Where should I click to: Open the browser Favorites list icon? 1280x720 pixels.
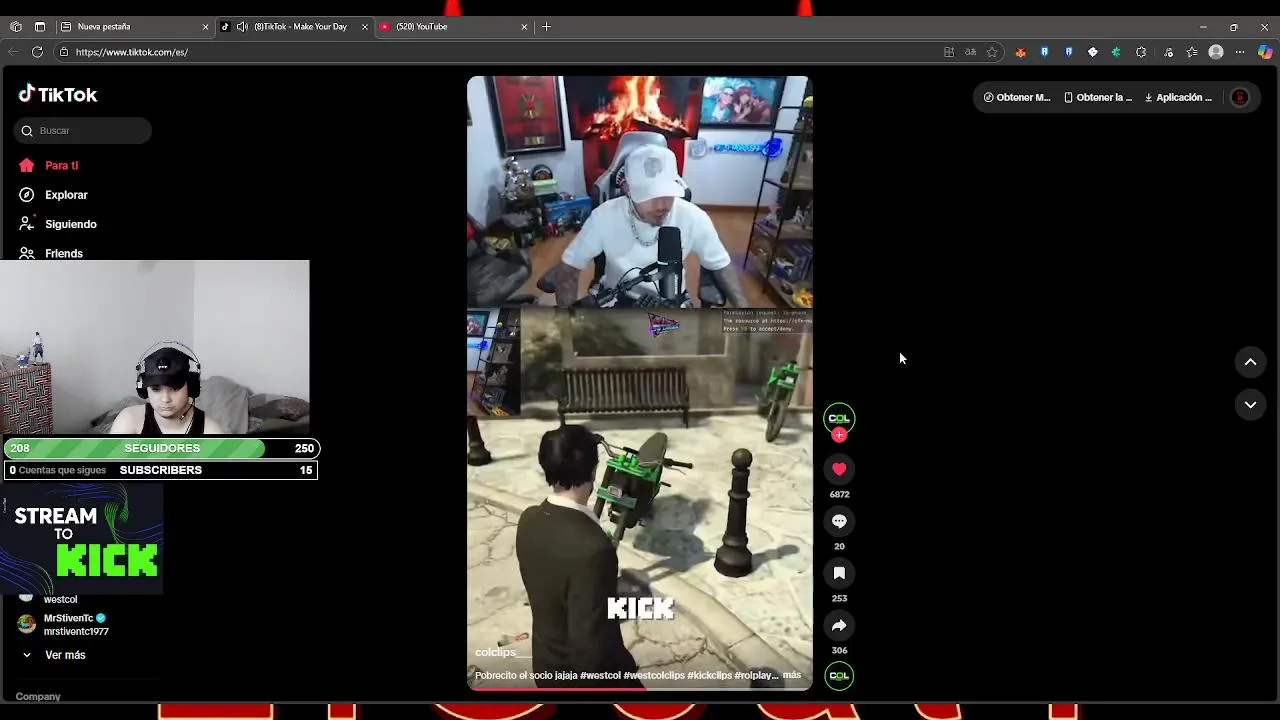(x=1192, y=52)
